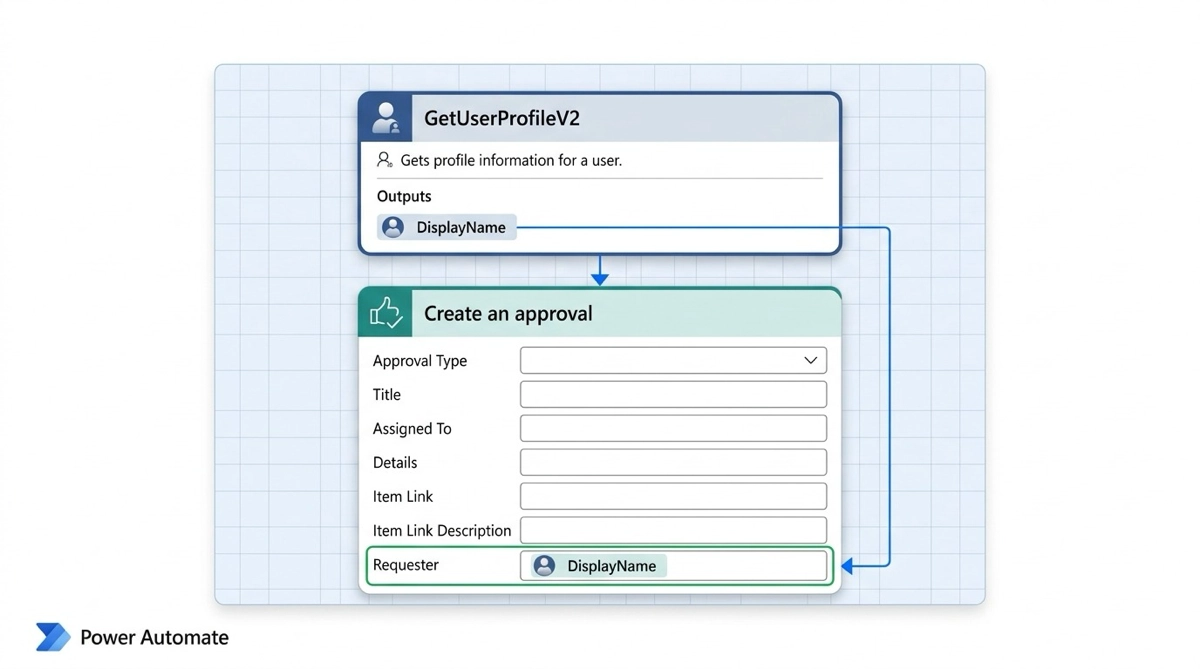Click 'Gets profile information for a user' text
This screenshot has width=1200, height=669.
point(511,160)
